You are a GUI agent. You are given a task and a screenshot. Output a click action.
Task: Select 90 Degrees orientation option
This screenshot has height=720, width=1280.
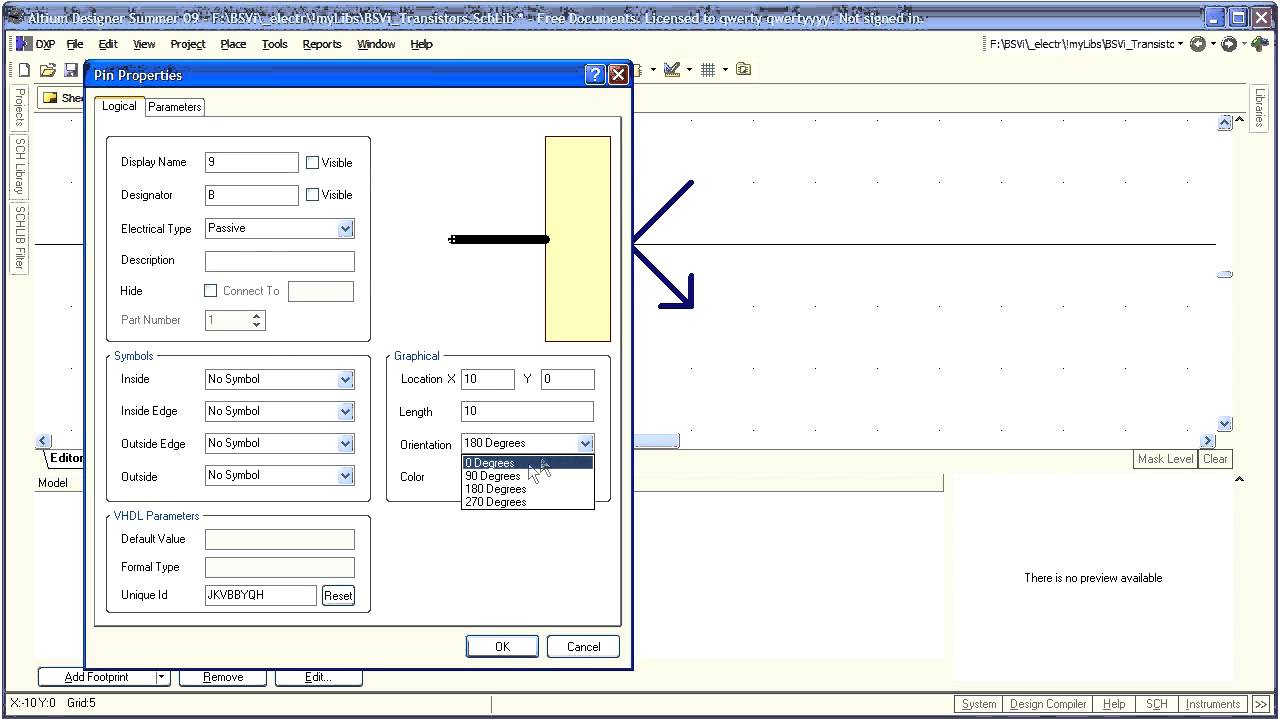527,476
